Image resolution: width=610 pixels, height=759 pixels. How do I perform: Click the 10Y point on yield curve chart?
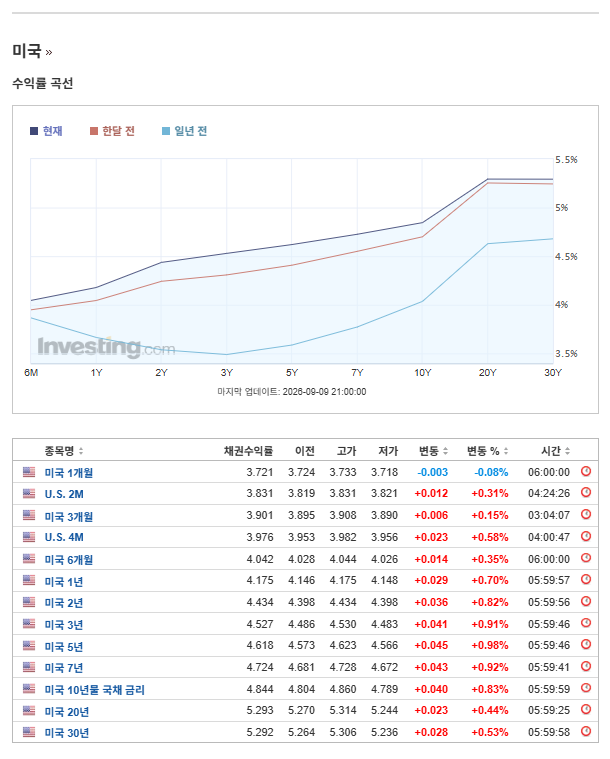point(422,223)
